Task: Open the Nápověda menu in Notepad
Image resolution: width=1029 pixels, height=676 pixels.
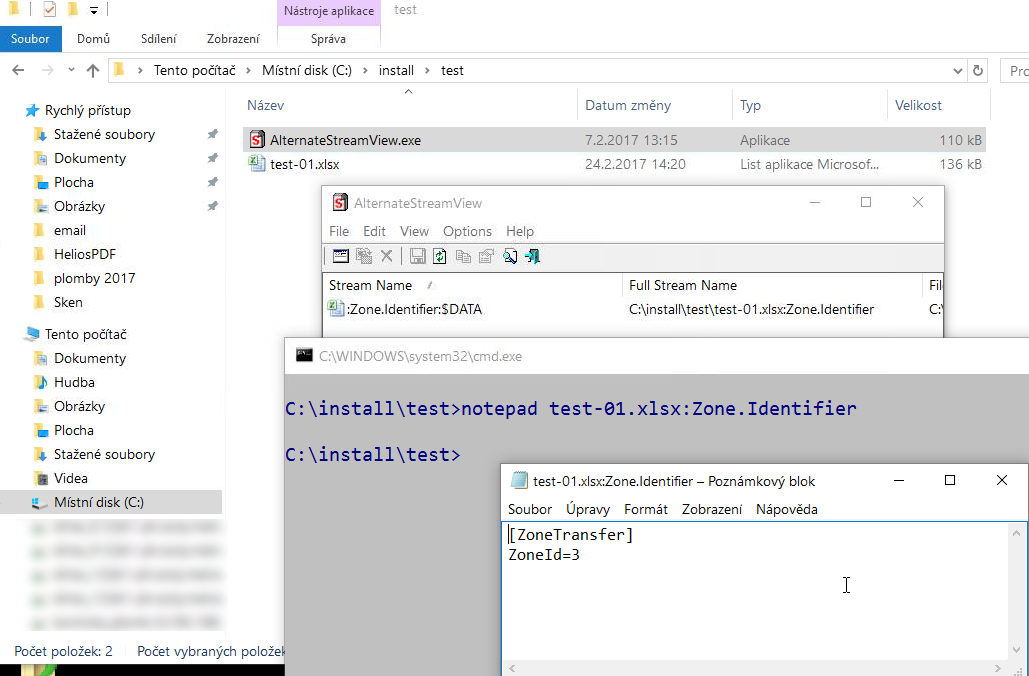Action: coord(787,509)
